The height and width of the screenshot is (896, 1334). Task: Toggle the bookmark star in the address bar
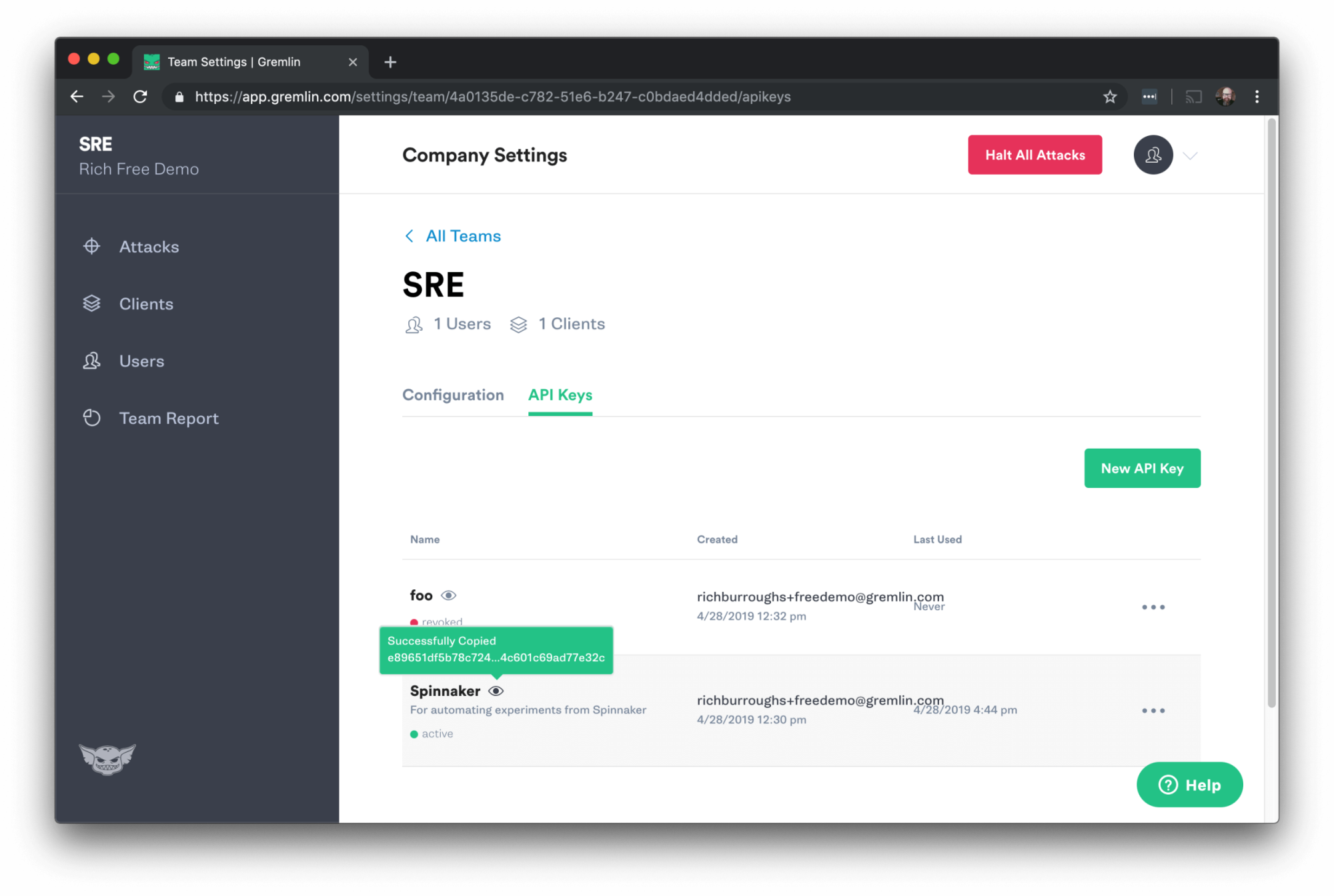[1110, 96]
